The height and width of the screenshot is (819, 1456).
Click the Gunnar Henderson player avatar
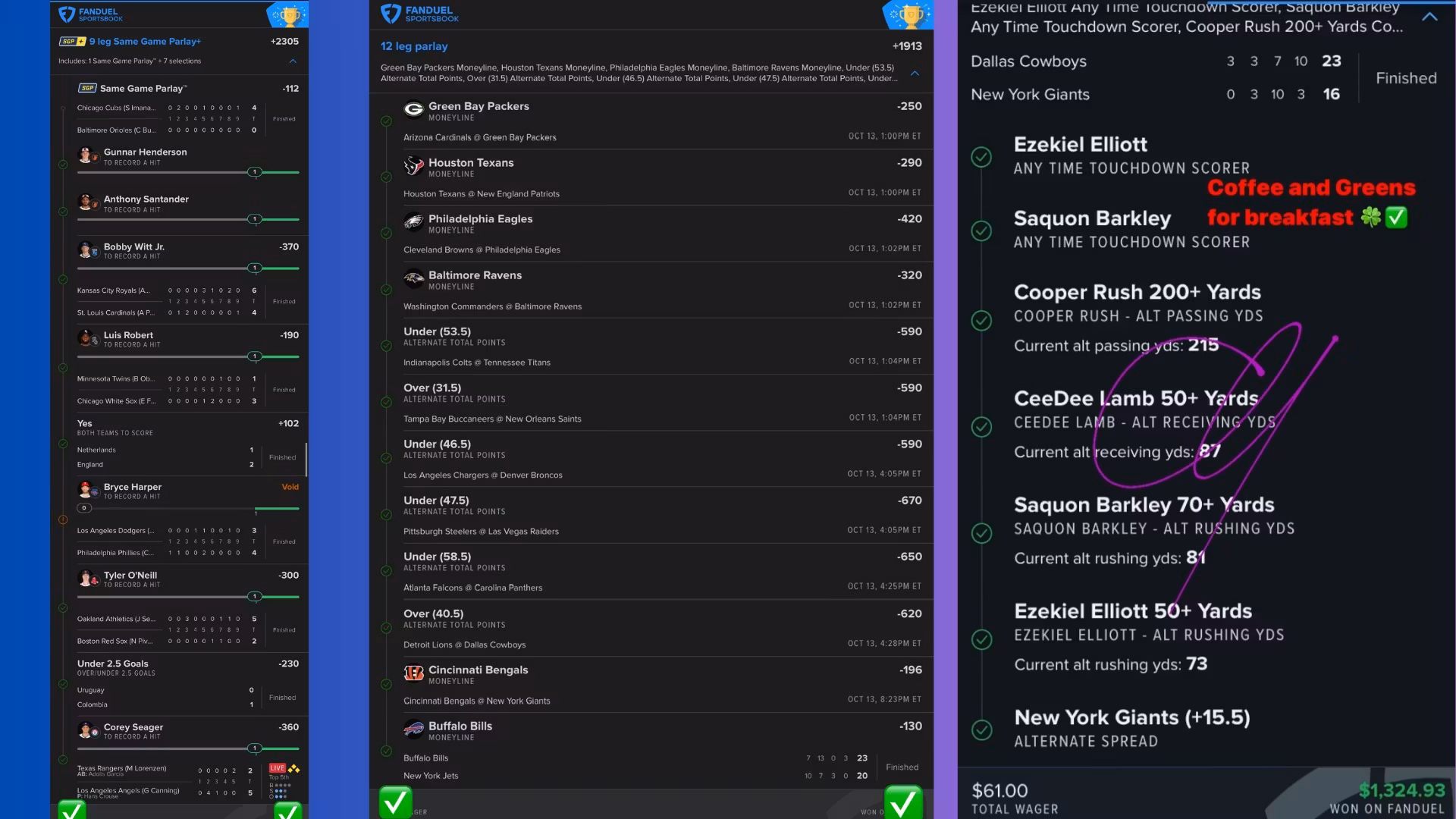tap(86, 155)
